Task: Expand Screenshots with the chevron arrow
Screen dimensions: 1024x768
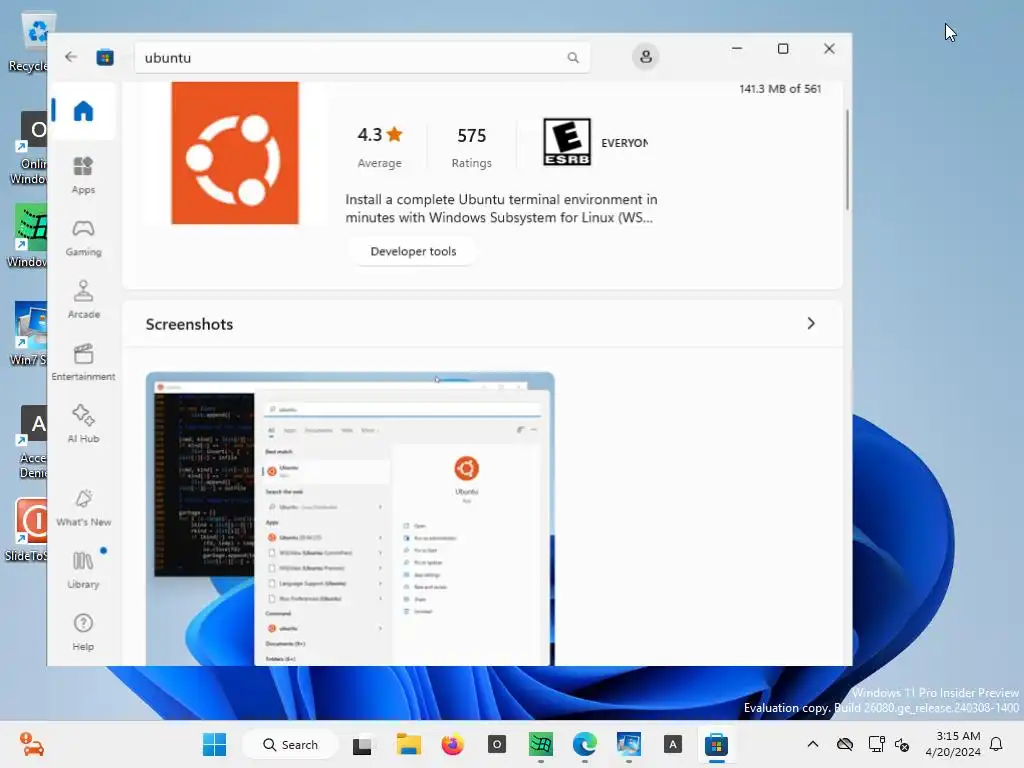Action: (x=810, y=324)
